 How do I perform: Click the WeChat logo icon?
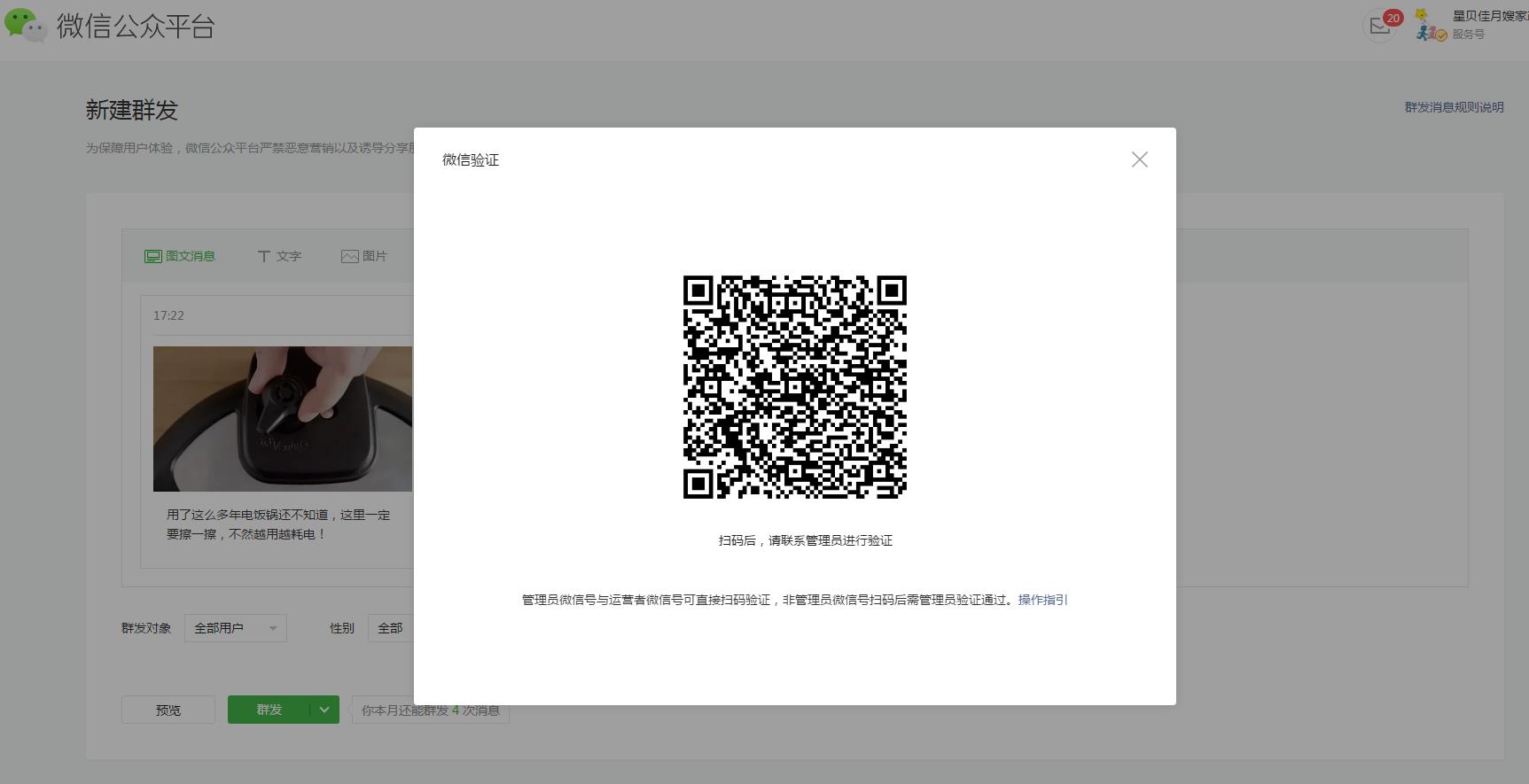coord(25,25)
